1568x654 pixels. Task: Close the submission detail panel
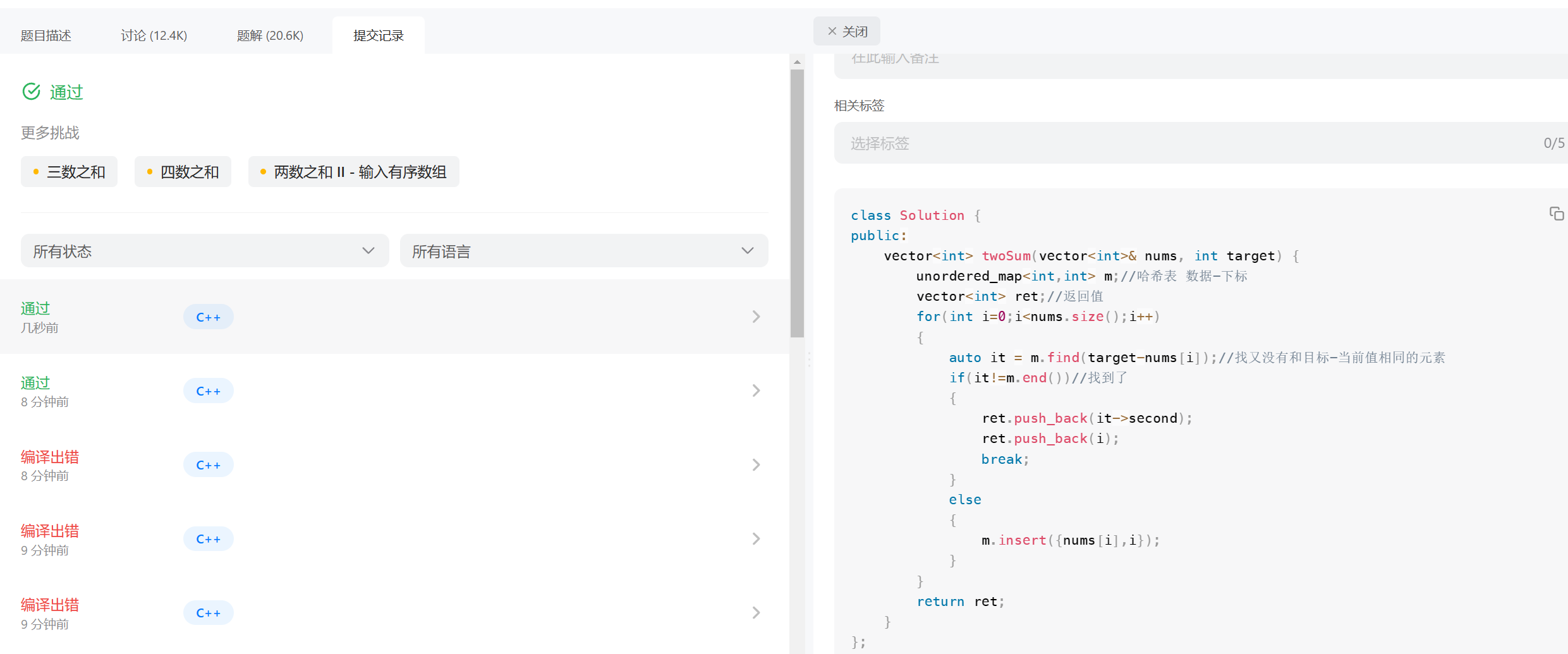tap(847, 32)
